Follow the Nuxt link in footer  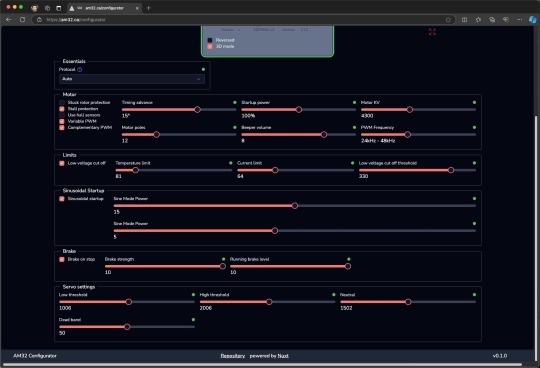coord(283,356)
